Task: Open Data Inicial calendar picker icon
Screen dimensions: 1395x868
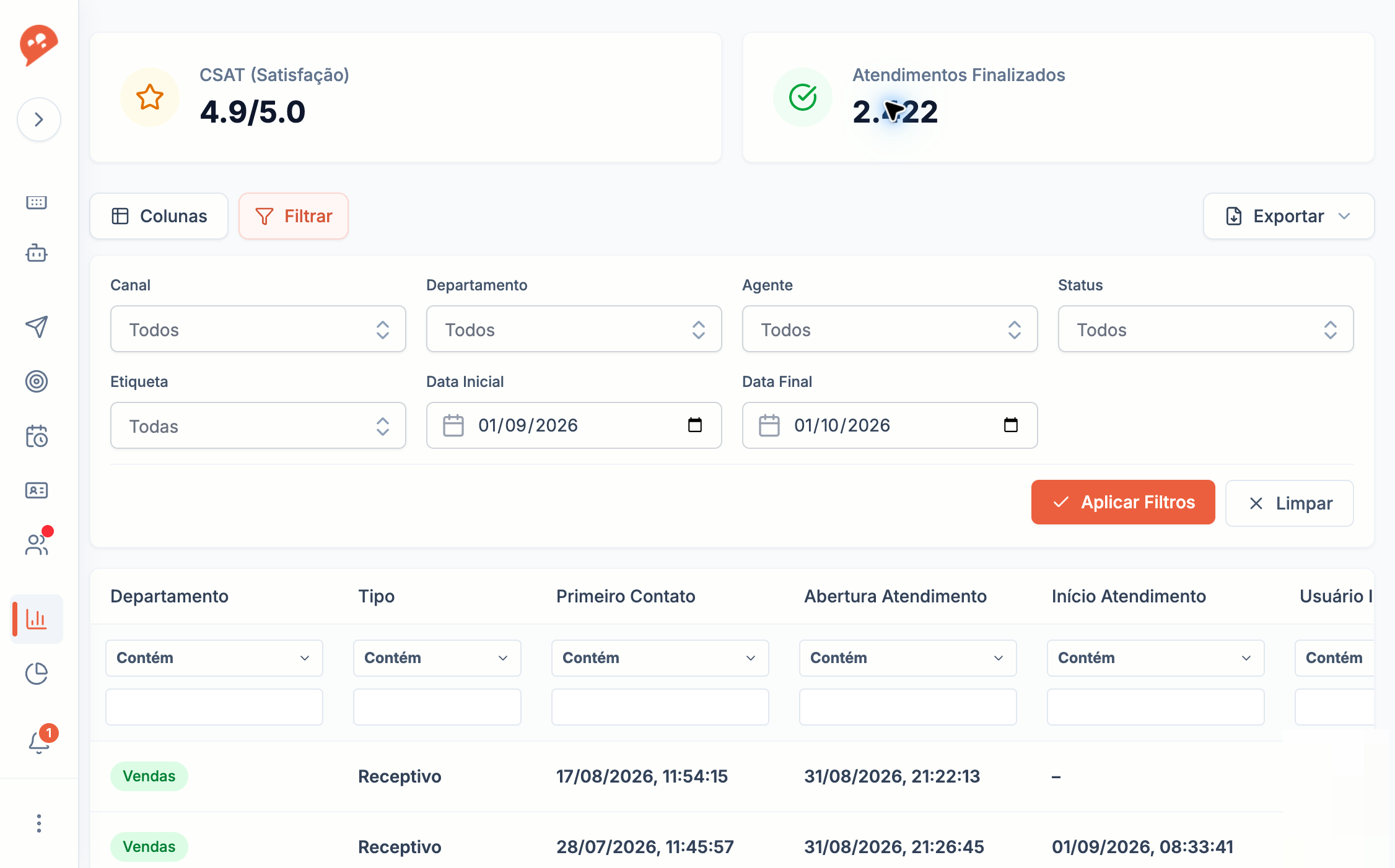Action: (x=695, y=425)
